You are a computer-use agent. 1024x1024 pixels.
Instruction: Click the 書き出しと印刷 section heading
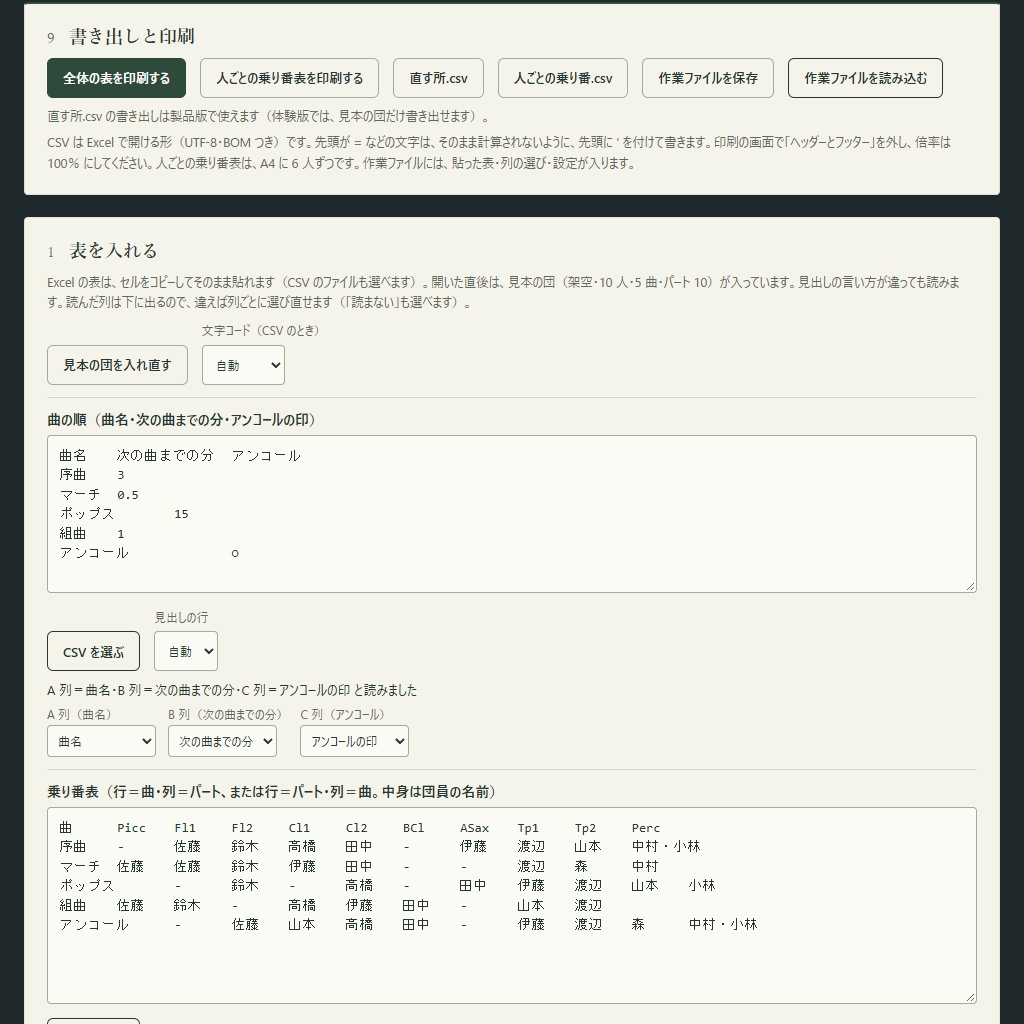pos(132,37)
